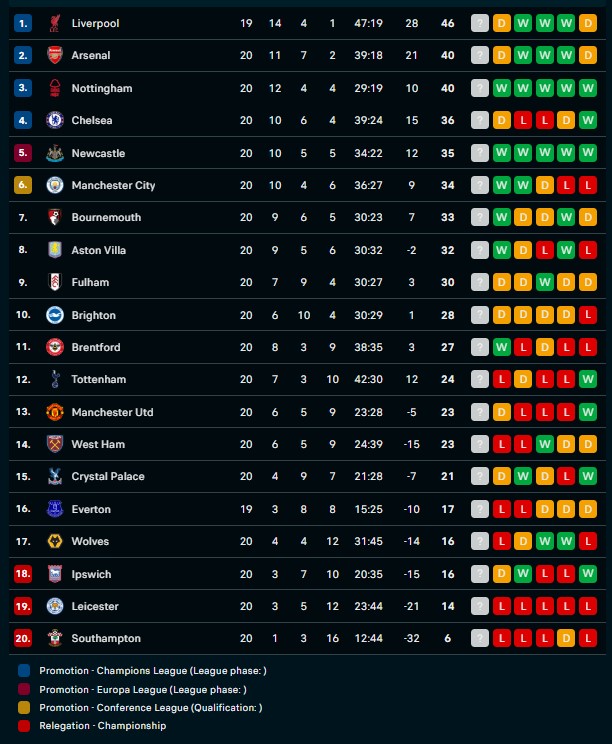This screenshot has width=612, height=744.
Task: Click the Manchester Utd crest
Action: click(x=55, y=412)
